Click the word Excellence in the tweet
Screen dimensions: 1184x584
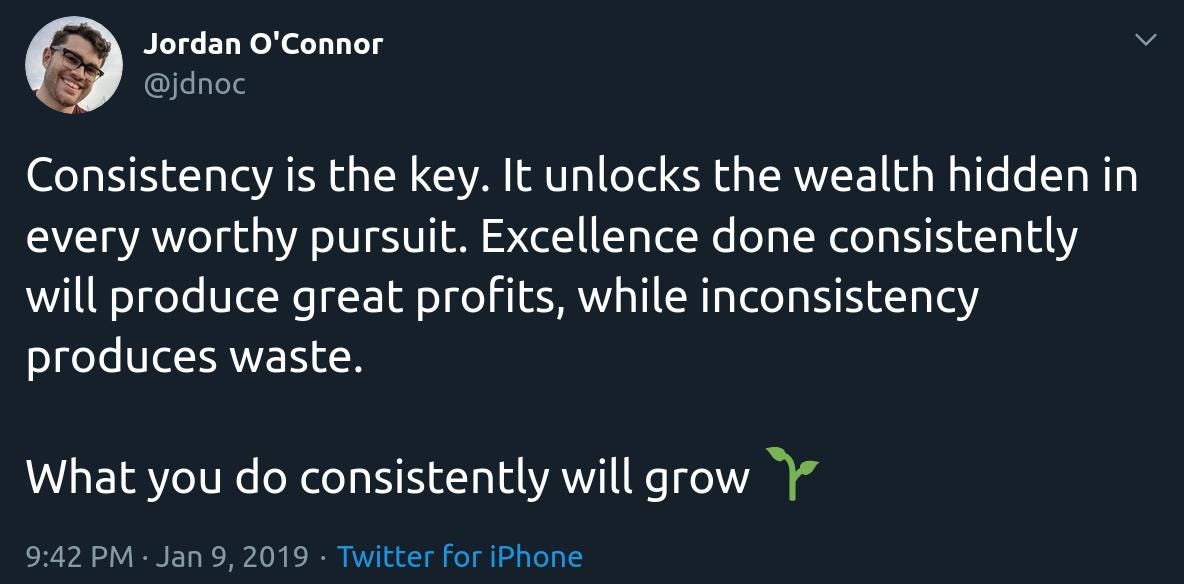click(x=588, y=238)
